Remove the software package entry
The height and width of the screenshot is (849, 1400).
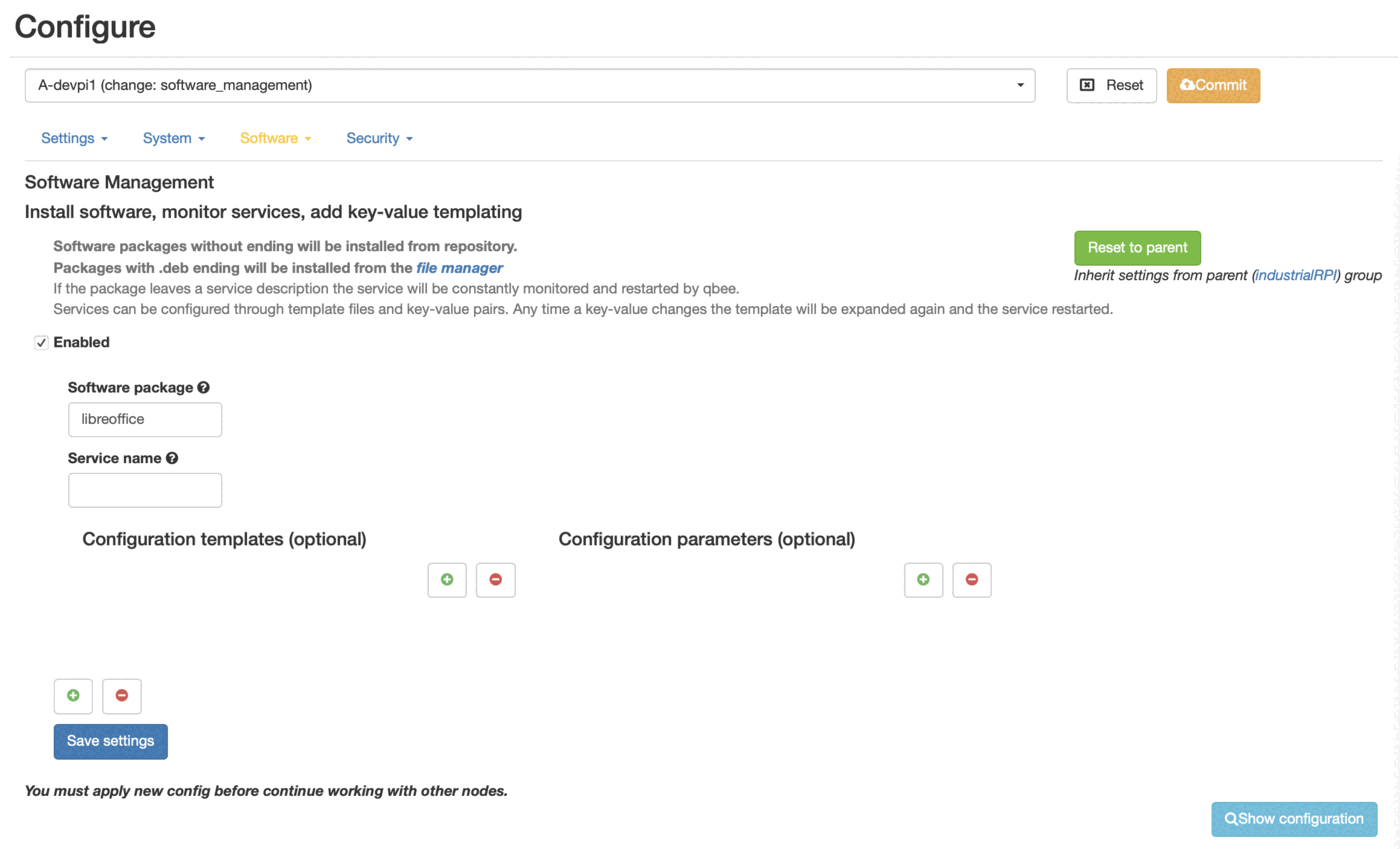pos(122,696)
